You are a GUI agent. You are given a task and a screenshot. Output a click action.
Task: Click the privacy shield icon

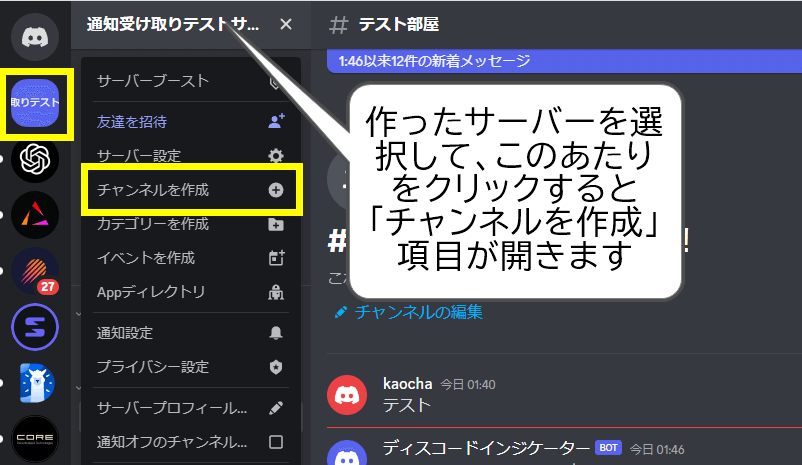pos(276,367)
